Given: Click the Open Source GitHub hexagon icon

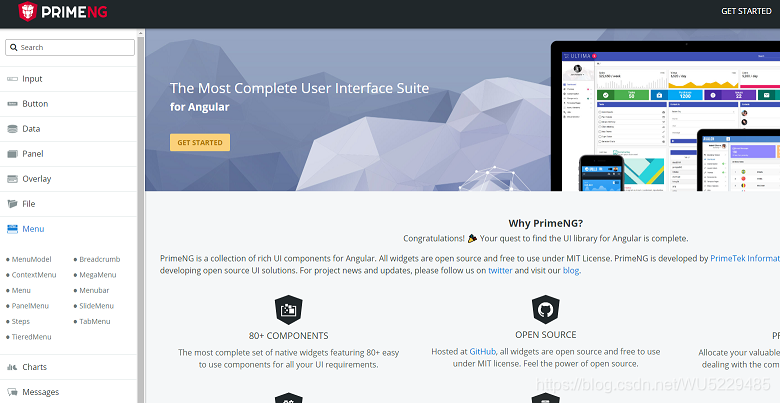Looking at the screenshot, I should point(546,310).
